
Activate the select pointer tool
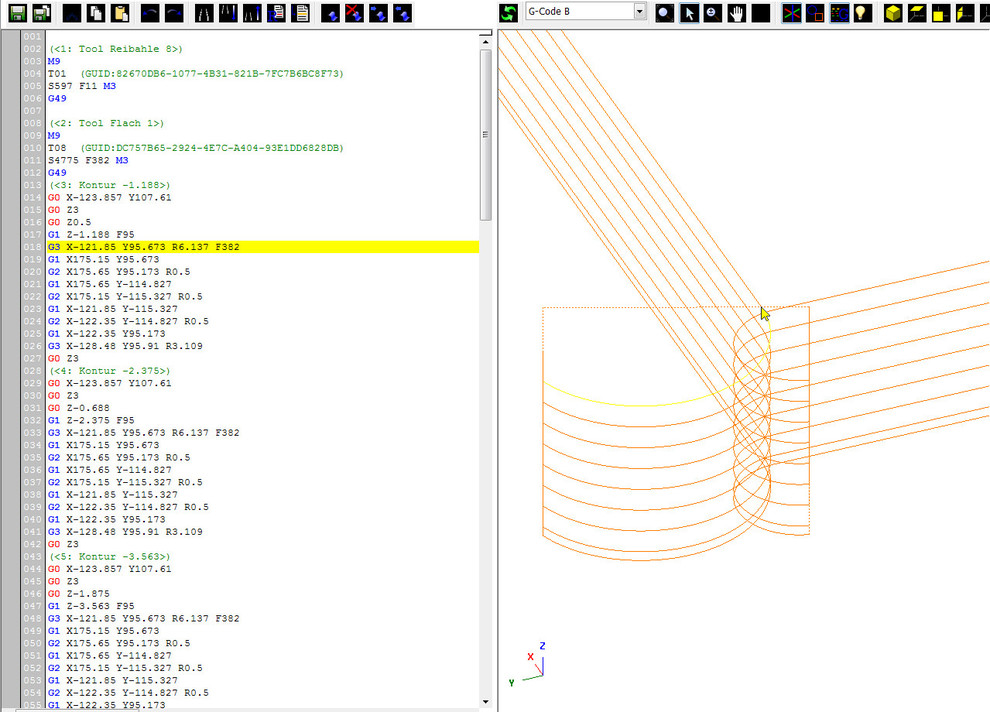(x=689, y=13)
